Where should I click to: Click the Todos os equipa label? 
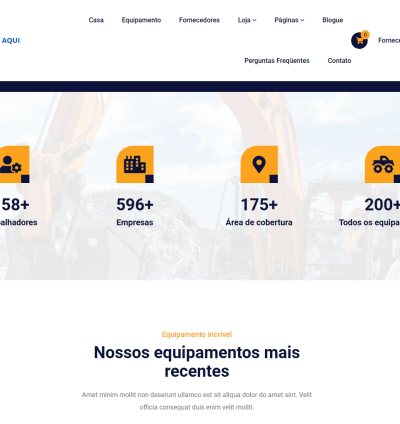click(x=369, y=222)
